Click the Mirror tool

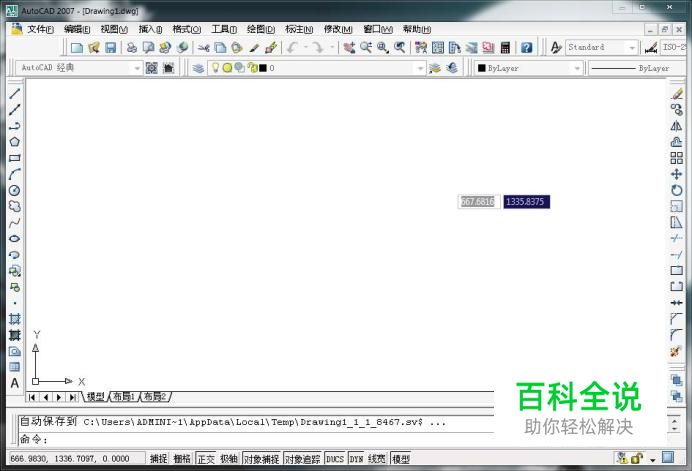(677, 126)
